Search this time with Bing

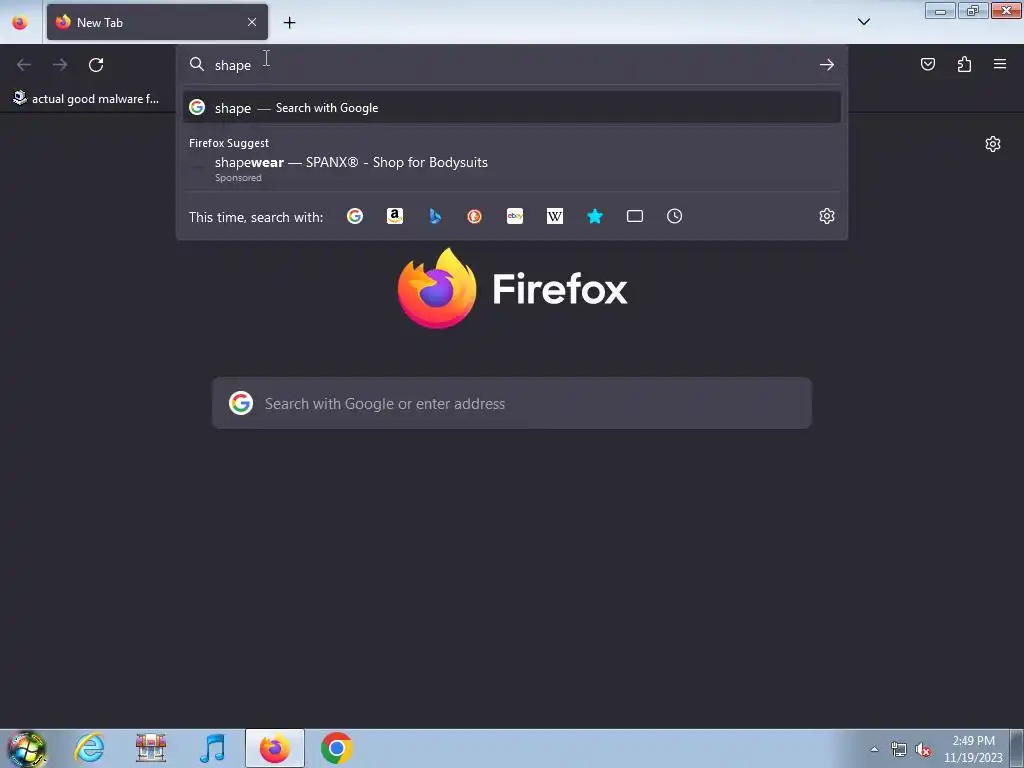(x=435, y=216)
